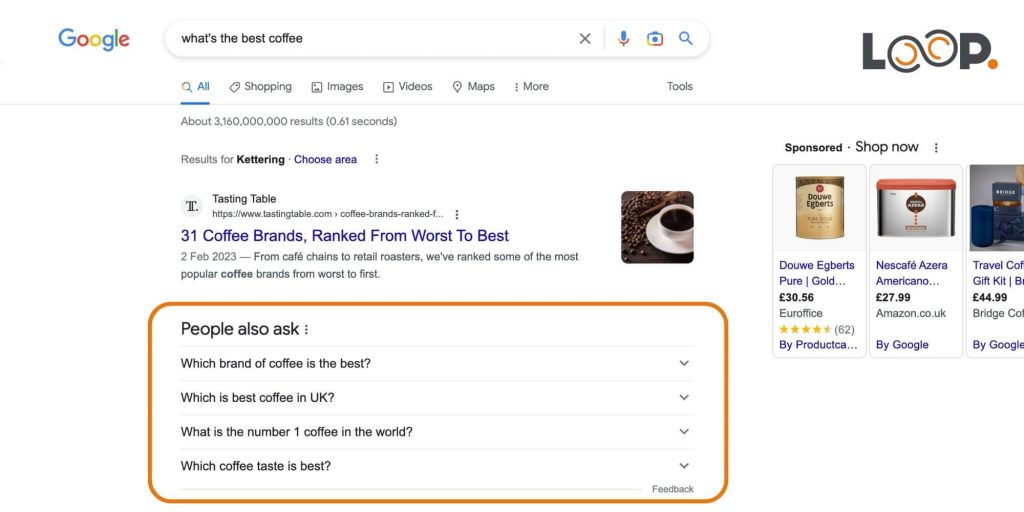Open Douwe Egberts jar product image
Screen dimensions: 1024x512
pos(820,208)
